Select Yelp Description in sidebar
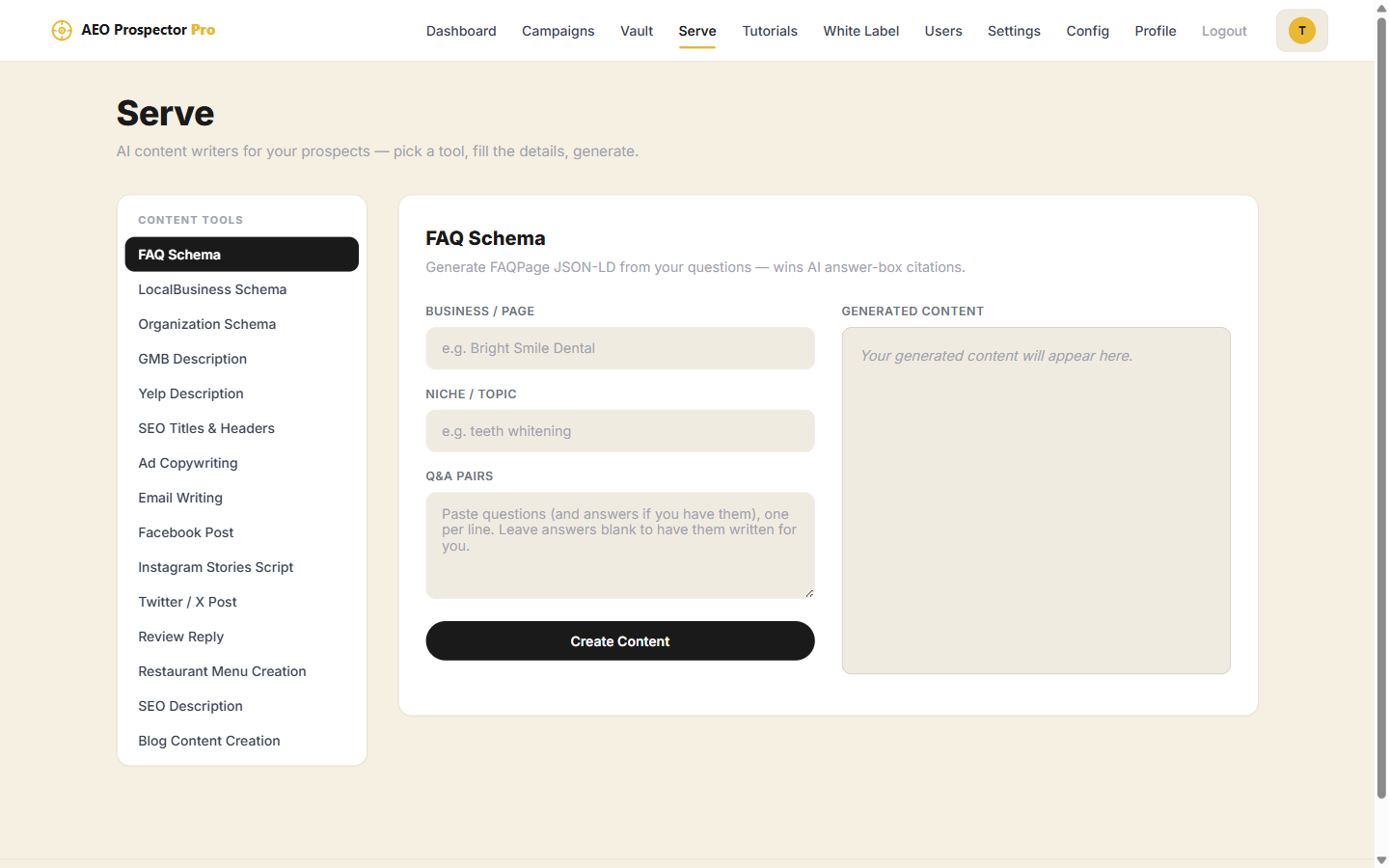 tap(242, 393)
